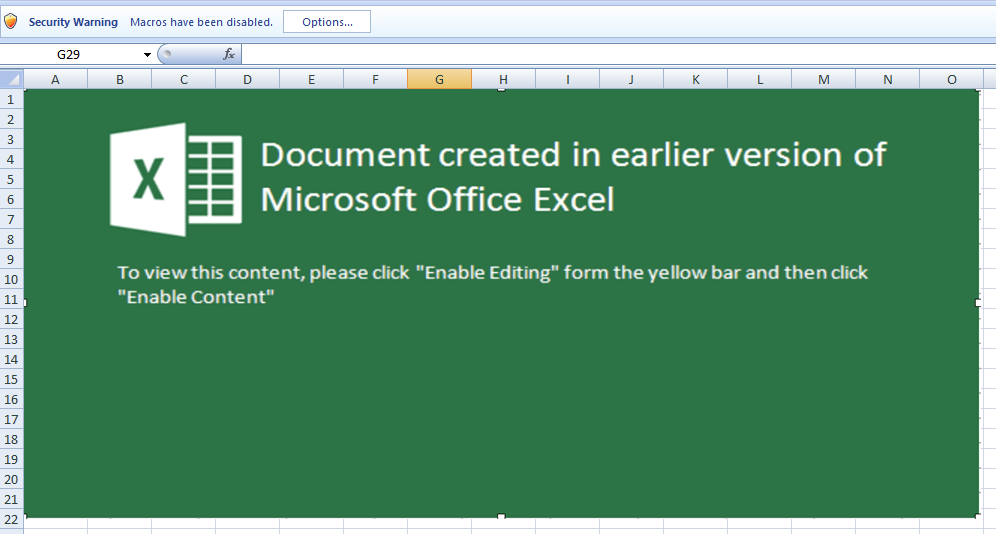Click the image's top-center resize handle
Screen dimensions: 996x534
pyautogui.click(x=501, y=90)
